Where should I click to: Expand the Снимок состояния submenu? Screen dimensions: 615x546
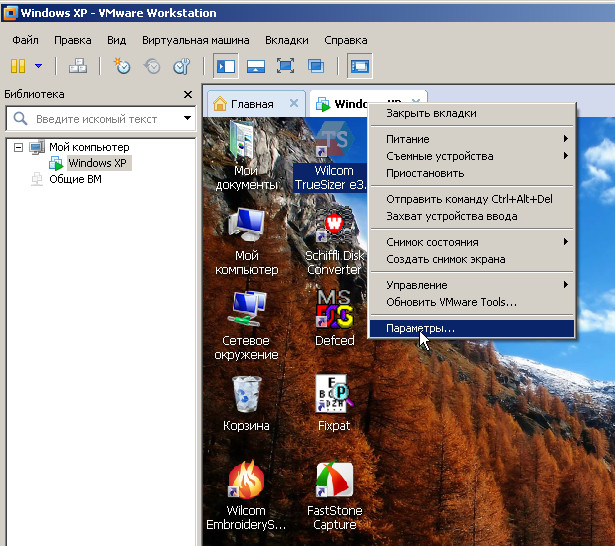click(472, 242)
